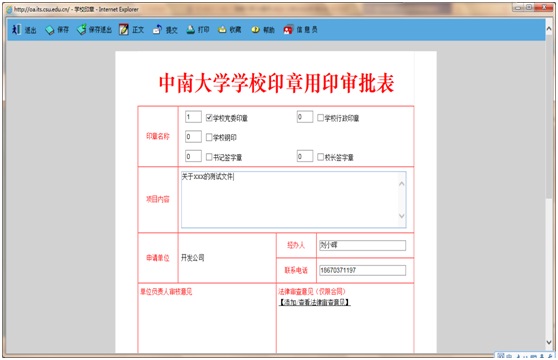Click the content textarea's up scroll arrow
Image resolution: width=558 pixels, height=360 pixels.
click(402, 184)
